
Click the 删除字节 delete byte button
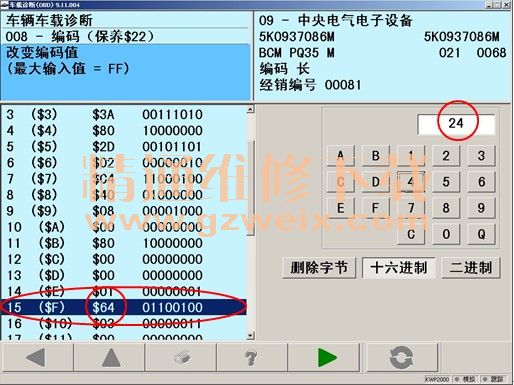(x=319, y=268)
